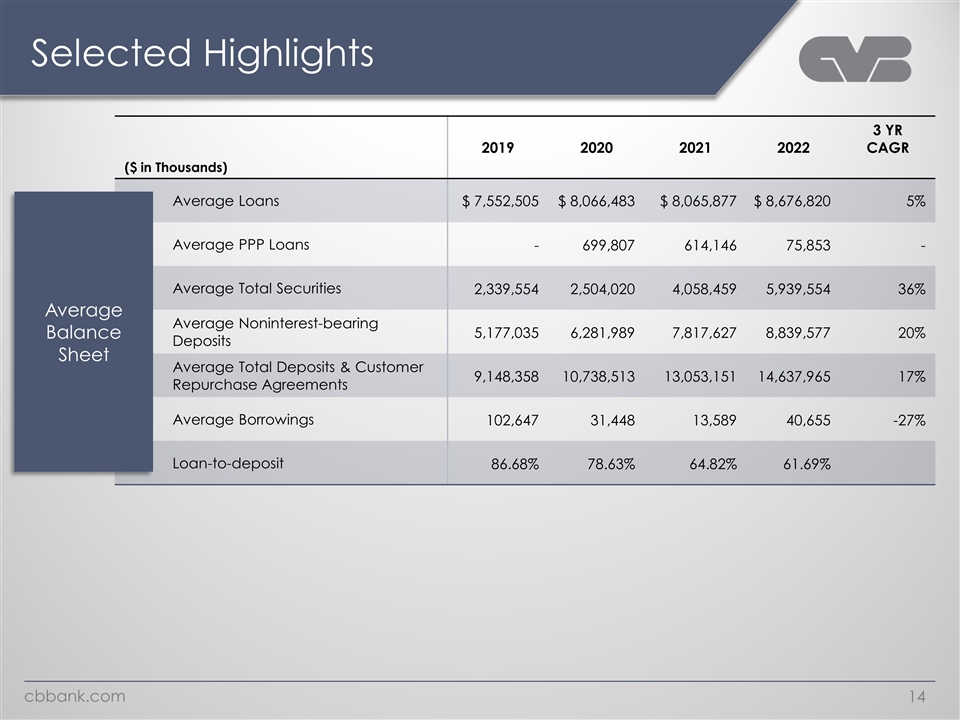Select the Average PPP Loans row label
Screen dimensions: 960x720
click(x=241, y=245)
